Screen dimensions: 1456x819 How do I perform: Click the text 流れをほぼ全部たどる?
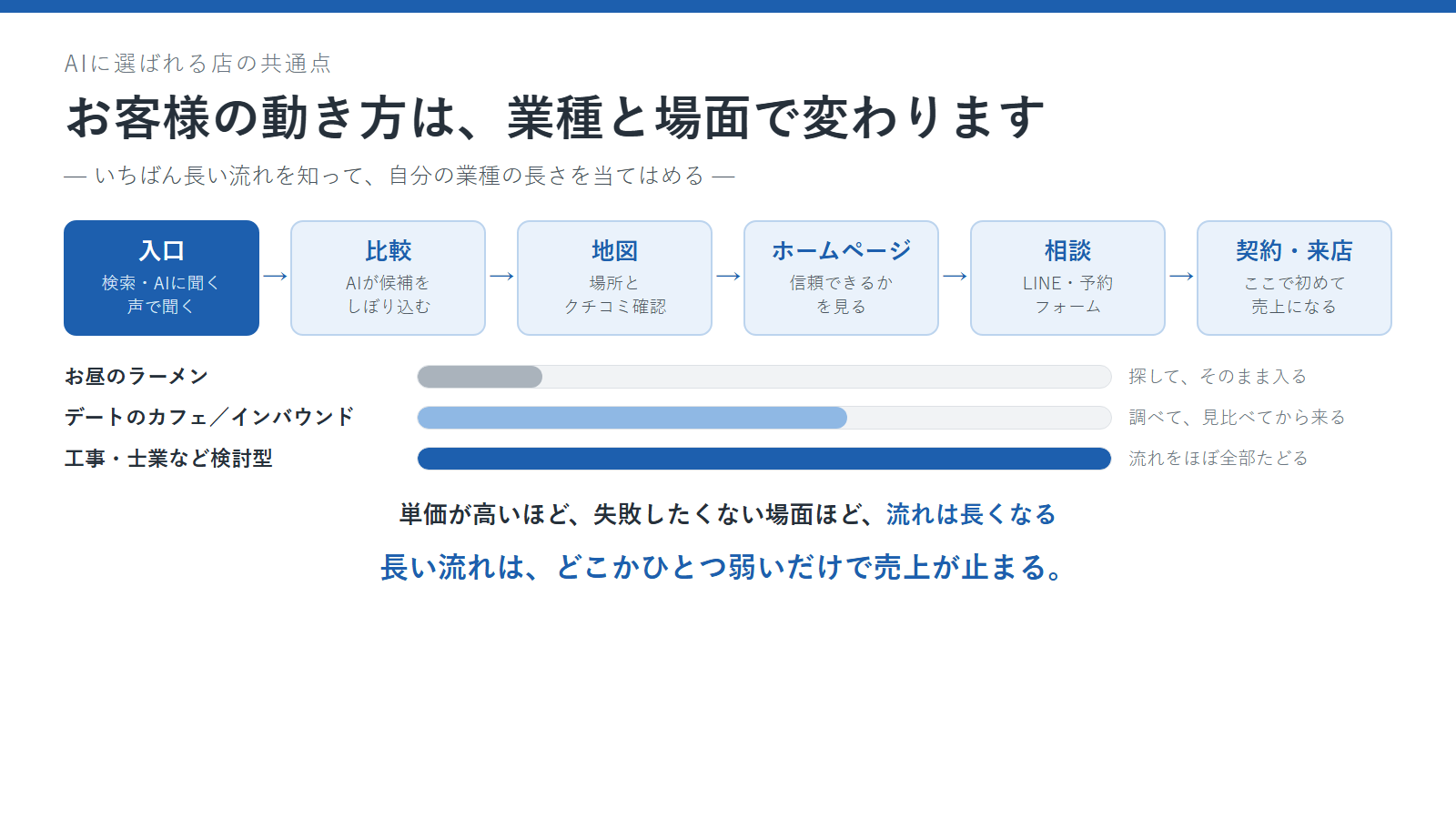tap(1218, 458)
